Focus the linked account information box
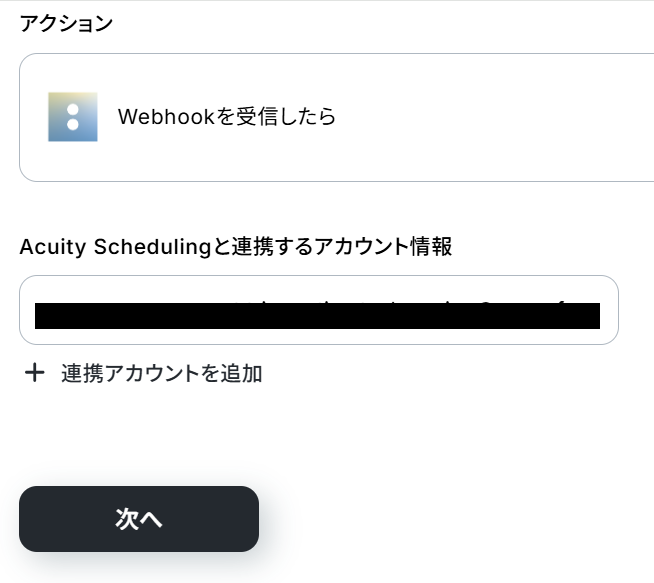 pyautogui.click(x=318, y=310)
